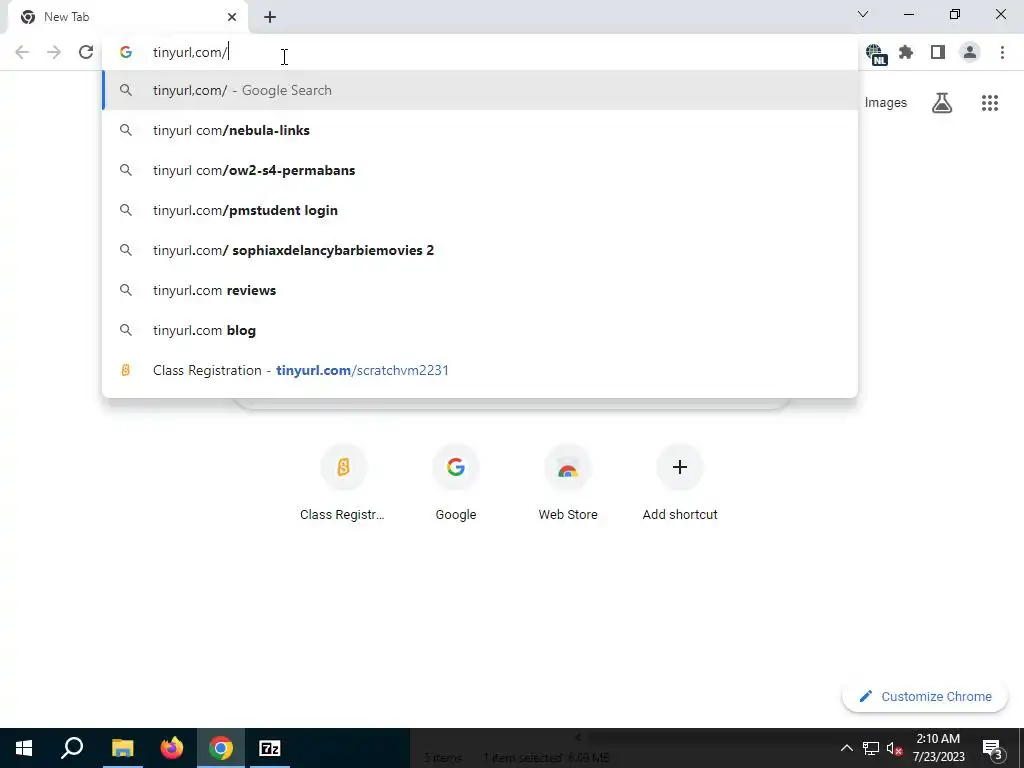Open Chrome's three-dot menu
This screenshot has width=1024, height=768.
point(1002,52)
